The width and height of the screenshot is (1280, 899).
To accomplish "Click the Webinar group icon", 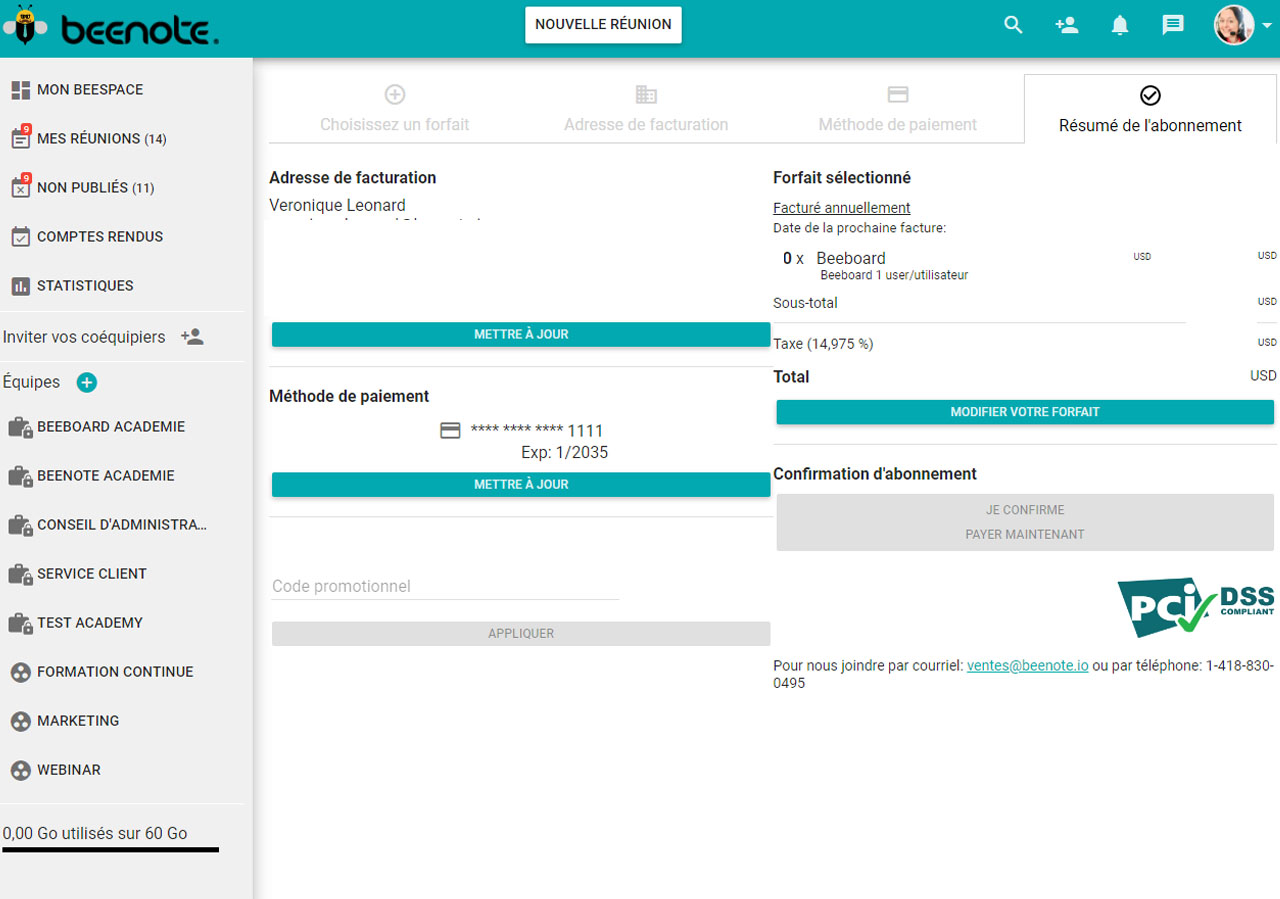I will (x=20, y=770).
